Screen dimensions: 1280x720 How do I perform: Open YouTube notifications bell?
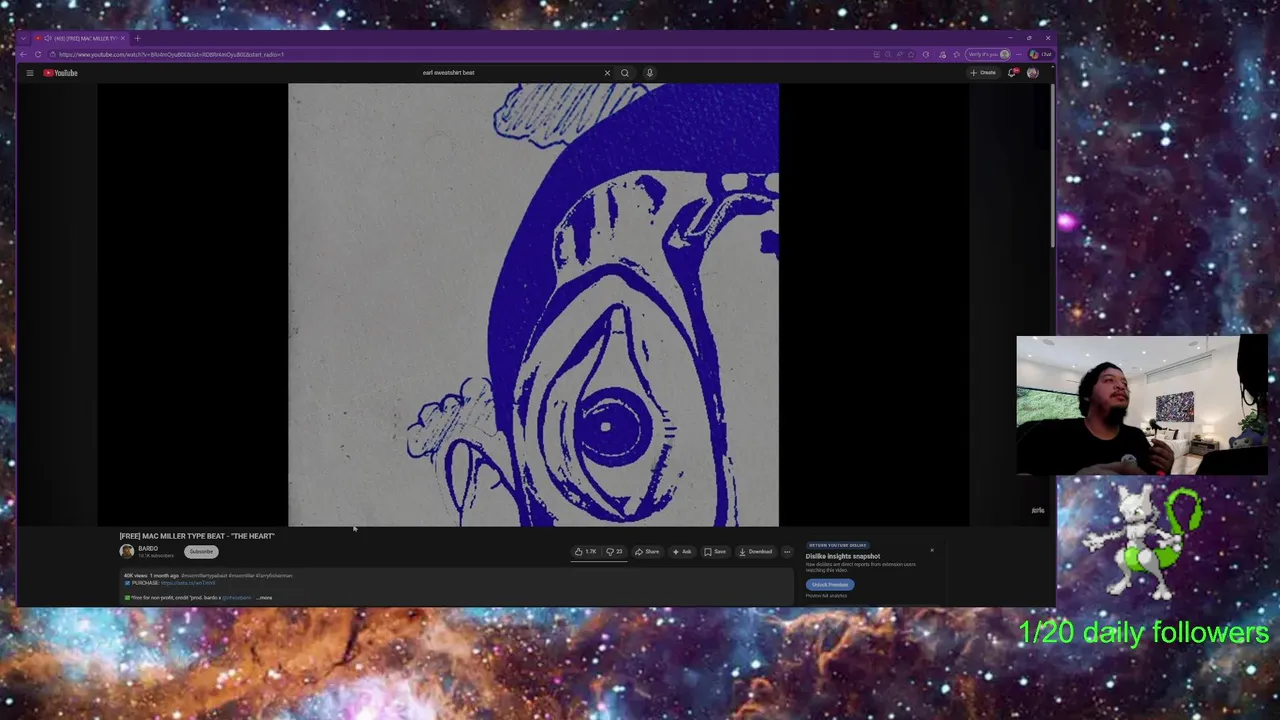click(x=1012, y=73)
